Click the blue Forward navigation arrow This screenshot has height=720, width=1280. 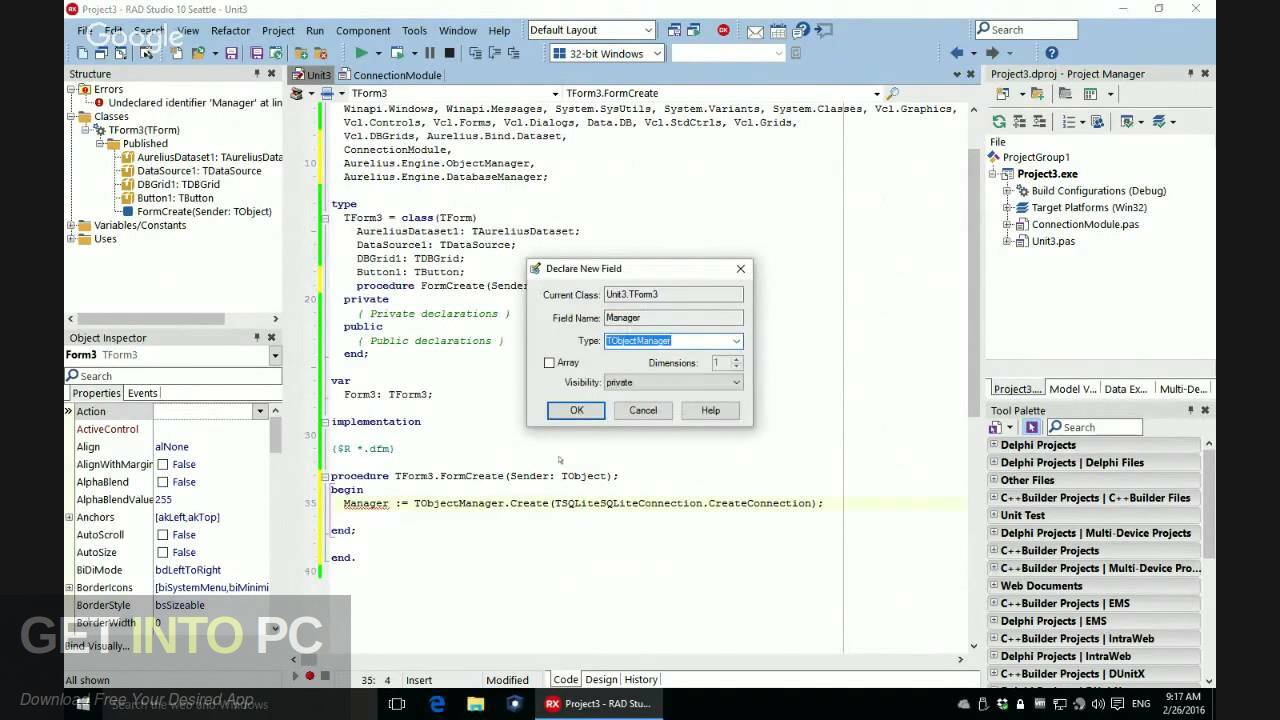click(x=992, y=53)
